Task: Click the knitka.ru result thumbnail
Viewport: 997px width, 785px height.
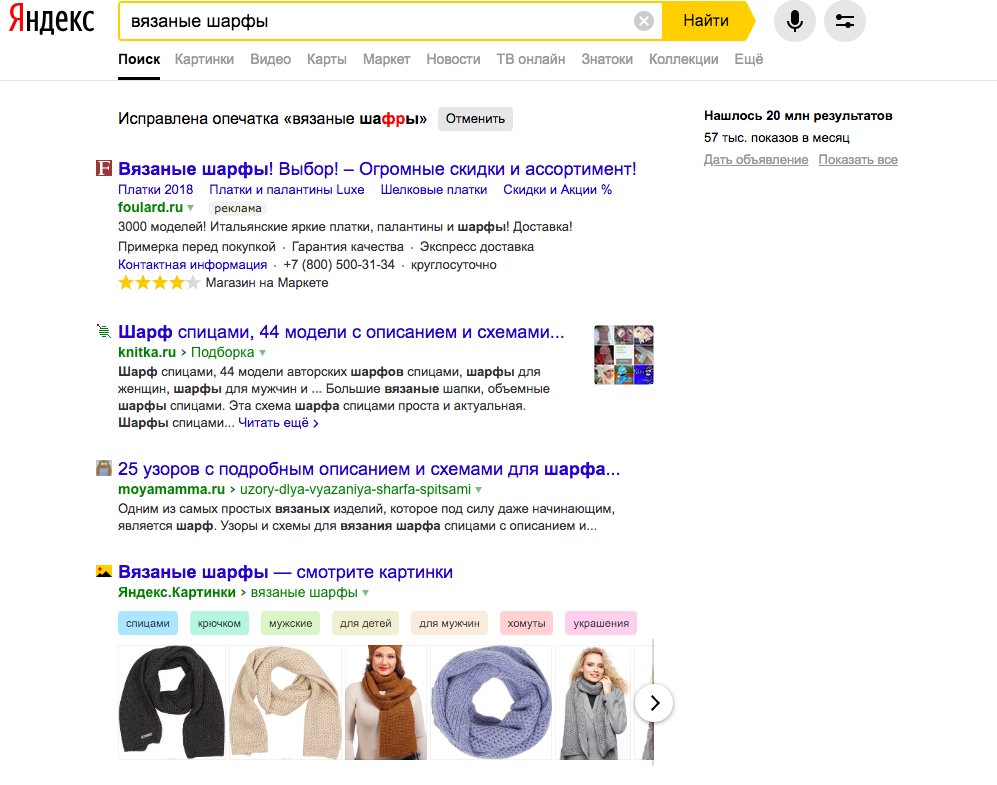Action: coord(624,355)
